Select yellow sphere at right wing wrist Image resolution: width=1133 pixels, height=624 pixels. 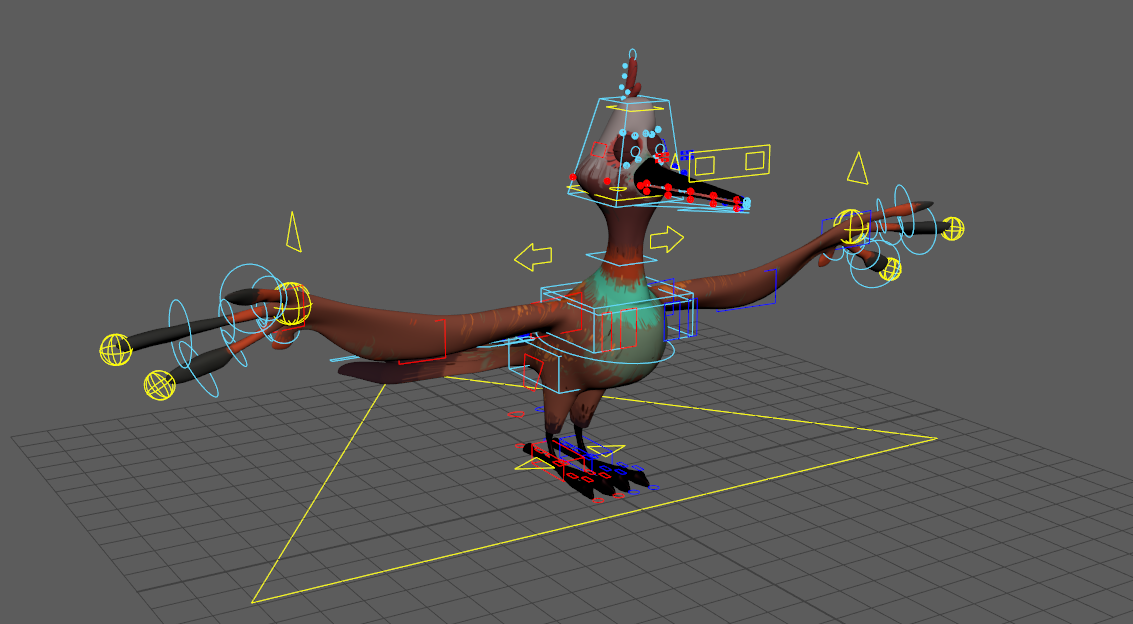(x=850, y=226)
